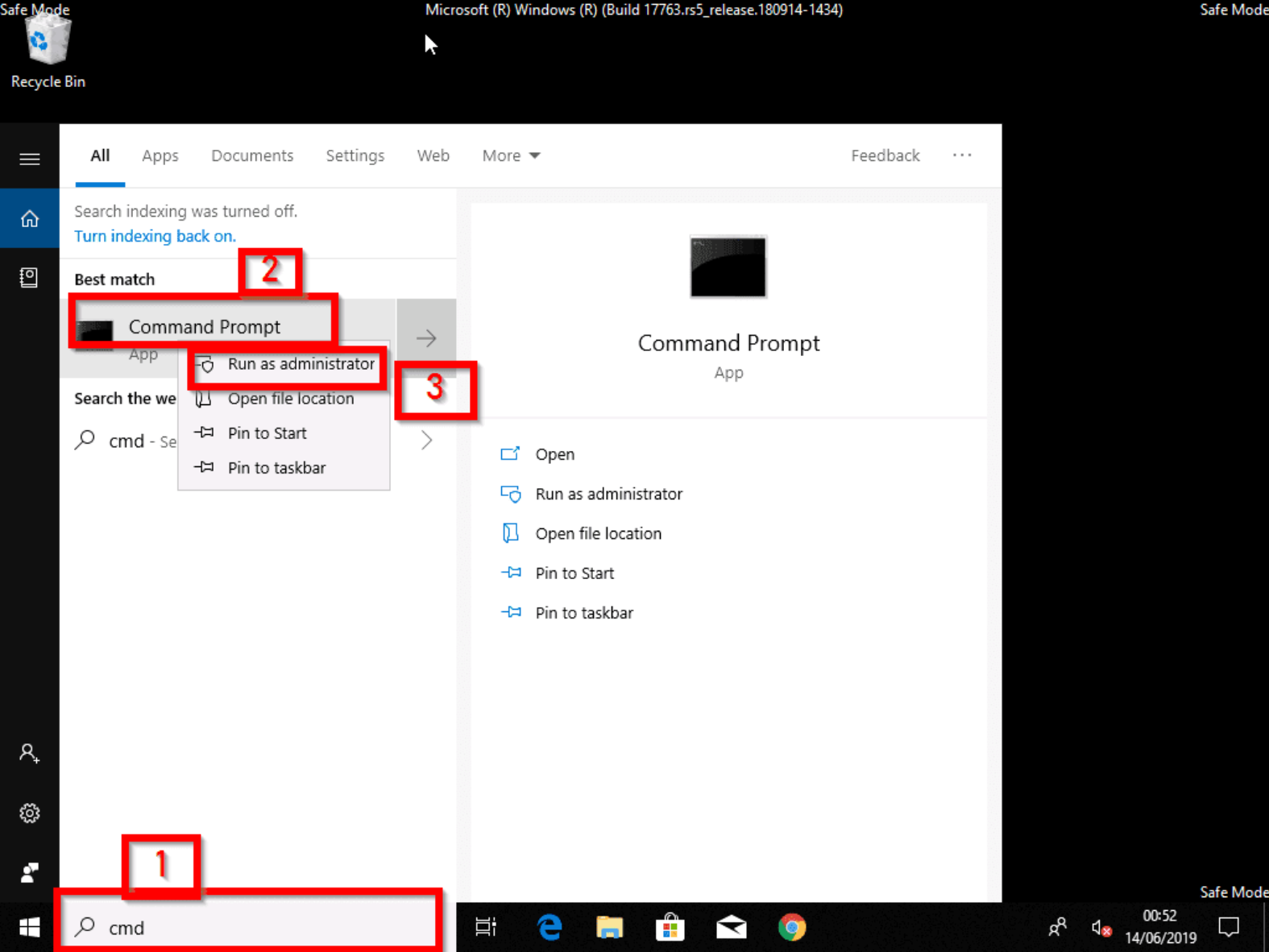Click the Turn indexing back on link
Screen dimensions: 1269x952
pos(156,236)
